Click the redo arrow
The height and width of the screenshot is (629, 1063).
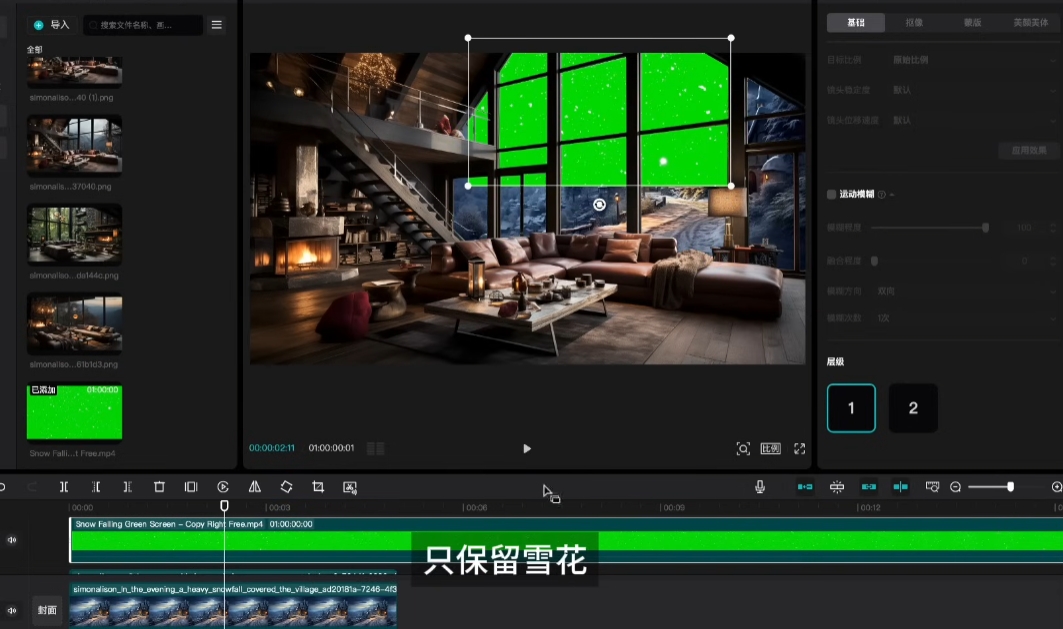click(x=32, y=487)
